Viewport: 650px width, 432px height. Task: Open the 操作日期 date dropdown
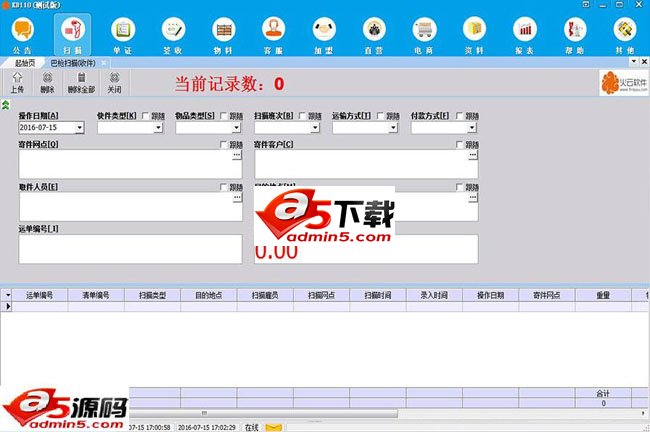pos(80,128)
